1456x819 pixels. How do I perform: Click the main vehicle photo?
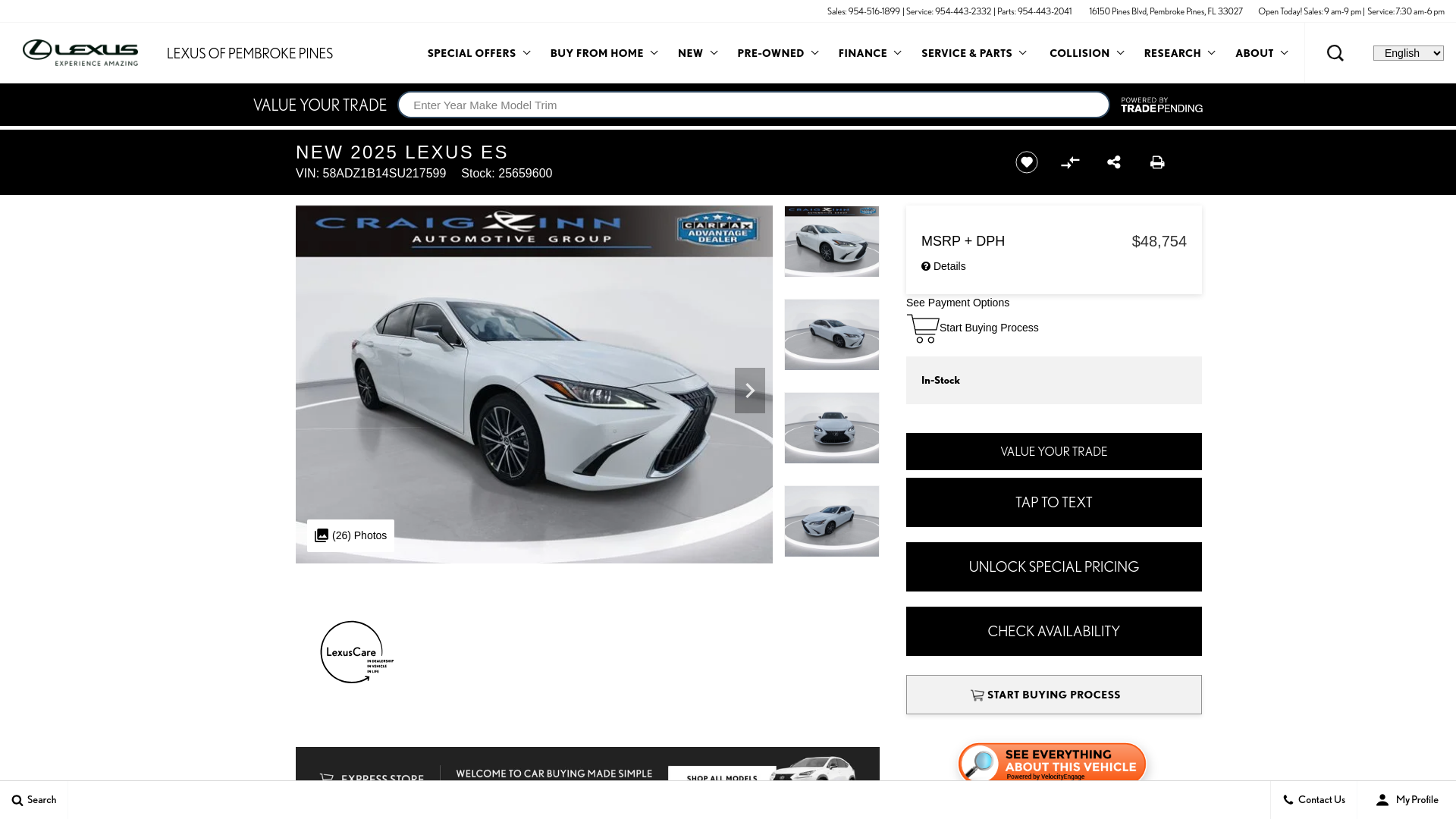coord(534,384)
